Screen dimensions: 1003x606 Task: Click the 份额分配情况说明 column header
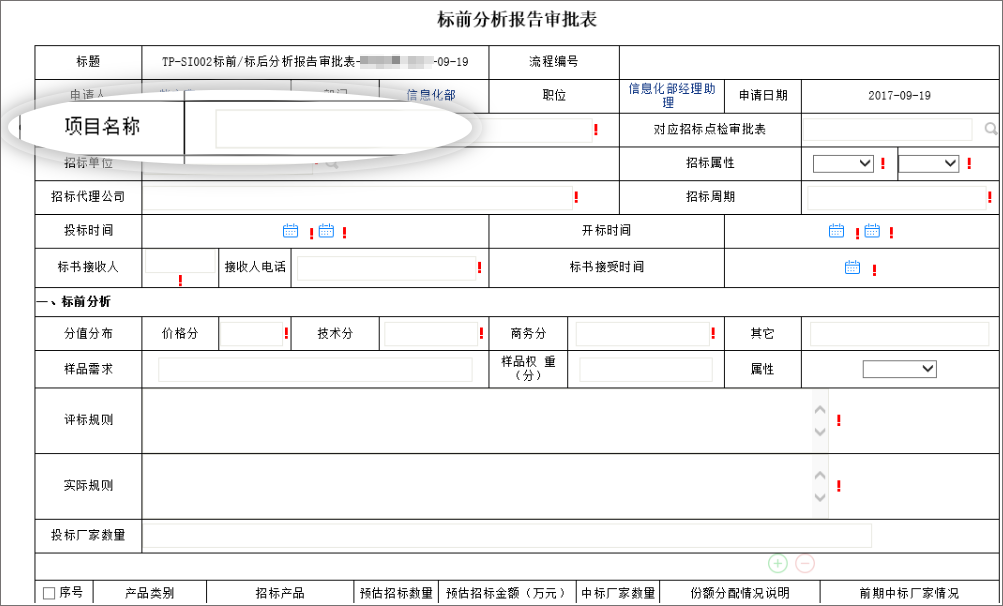[740, 593]
